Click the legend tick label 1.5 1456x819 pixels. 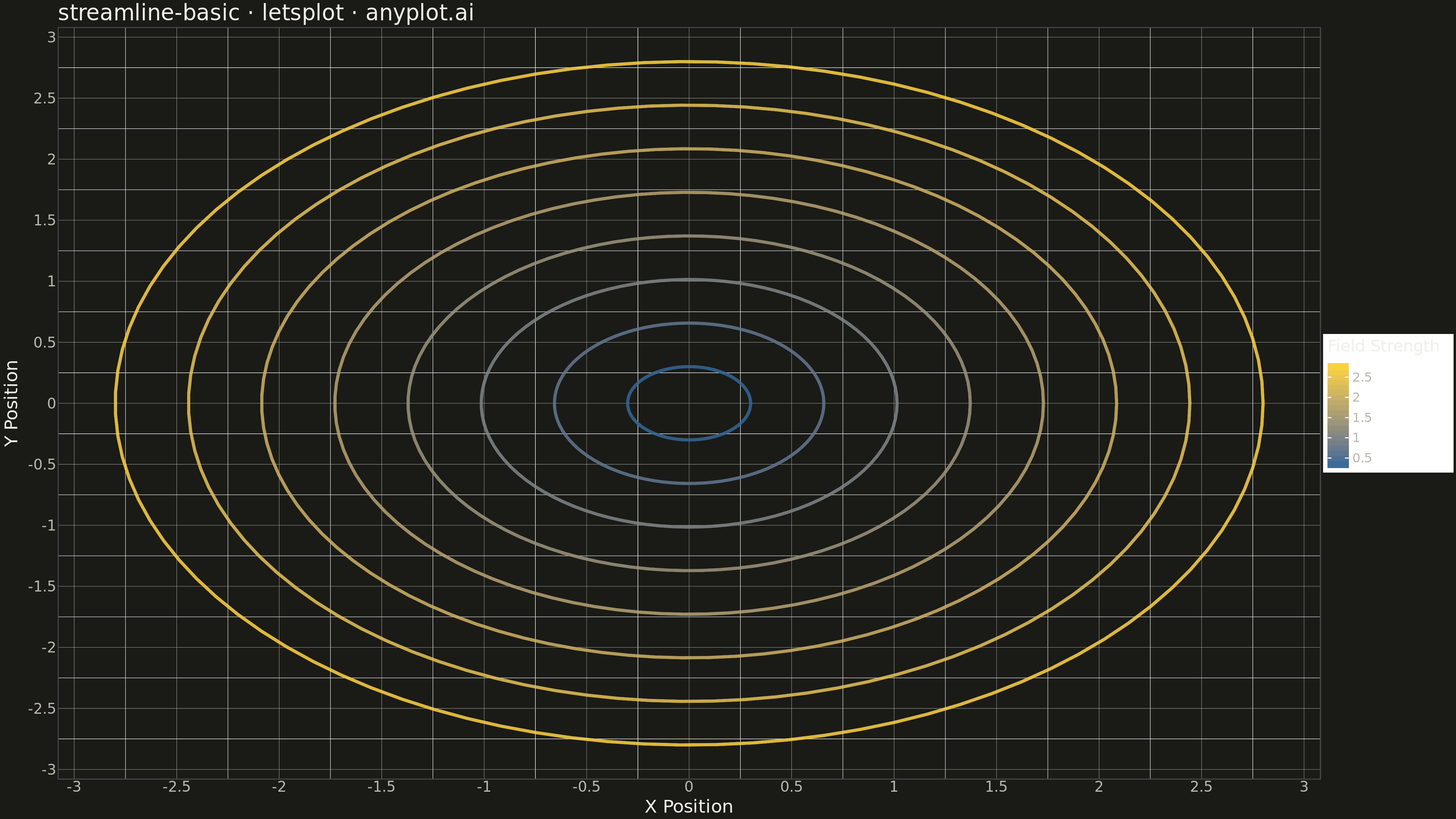pyautogui.click(x=1362, y=418)
